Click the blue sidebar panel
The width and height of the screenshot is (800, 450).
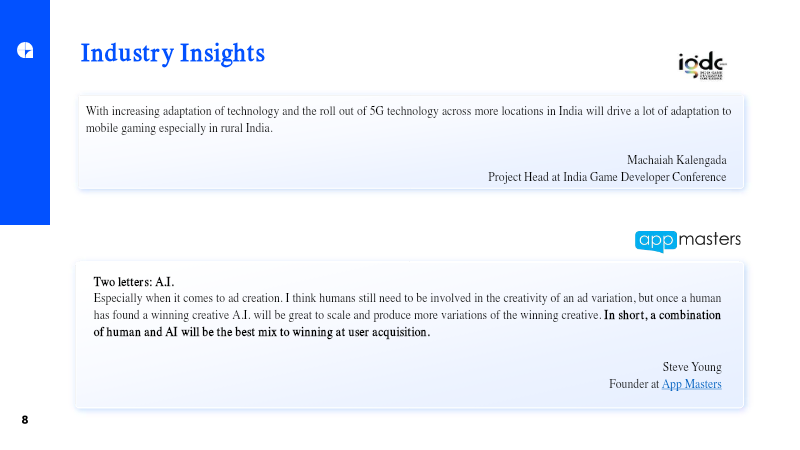[25, 112]
